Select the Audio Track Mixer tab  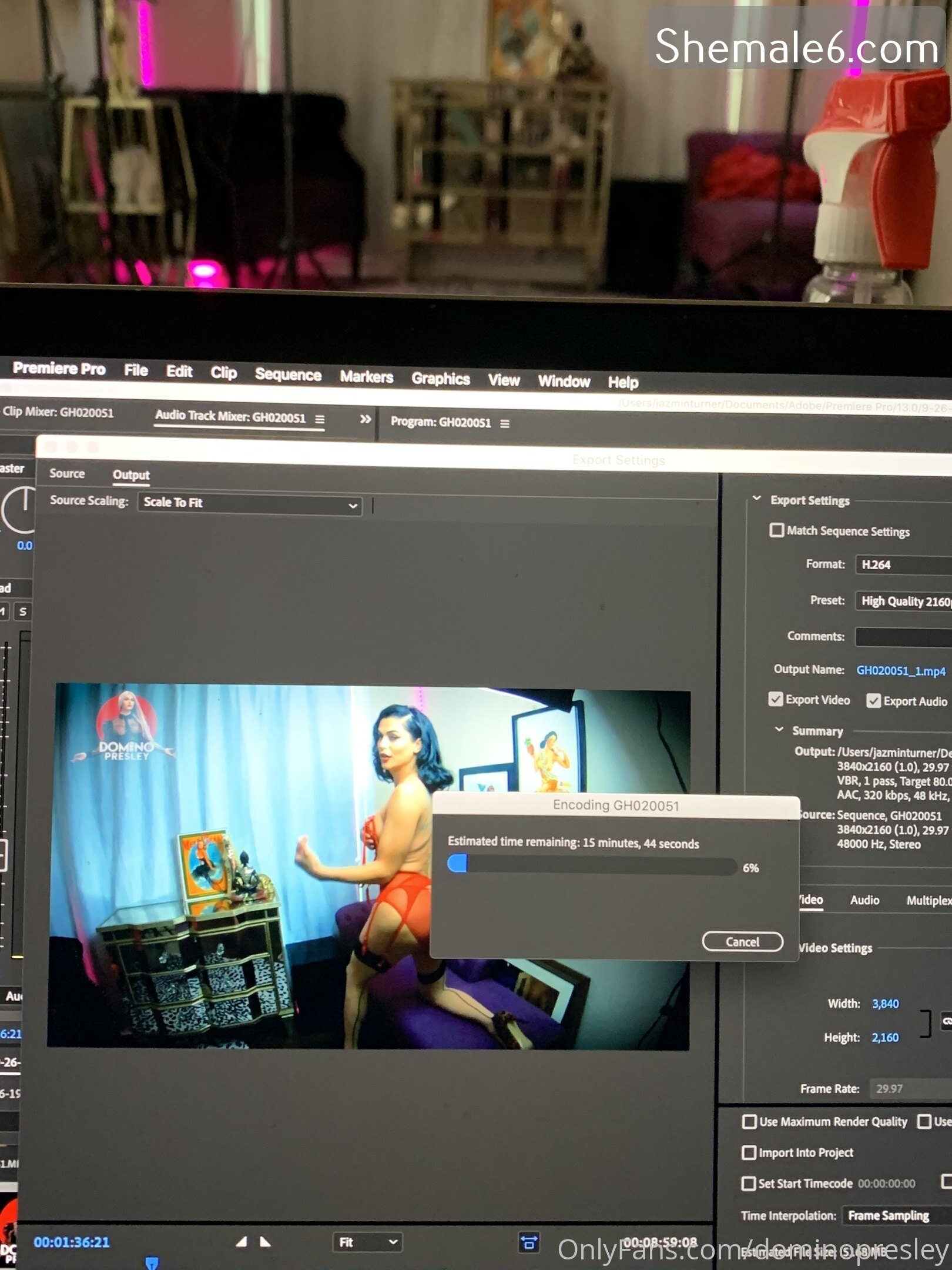point(230,417)
